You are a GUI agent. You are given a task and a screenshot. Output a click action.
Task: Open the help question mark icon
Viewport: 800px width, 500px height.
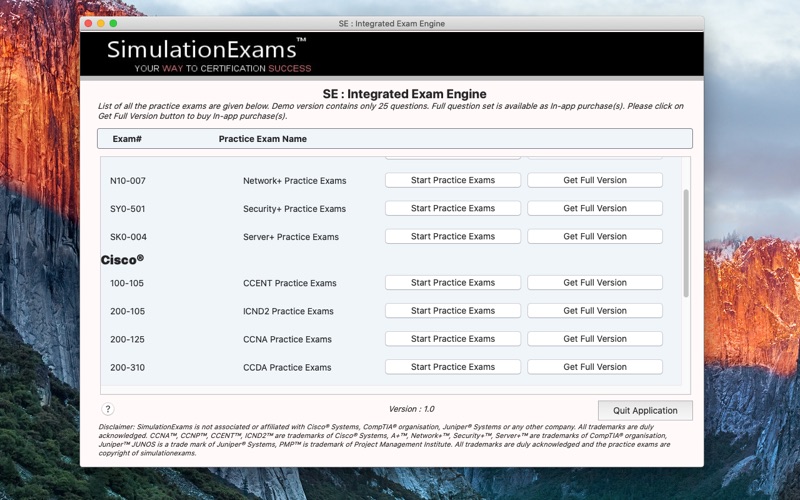pyautogui.click(x=108, y=409)
